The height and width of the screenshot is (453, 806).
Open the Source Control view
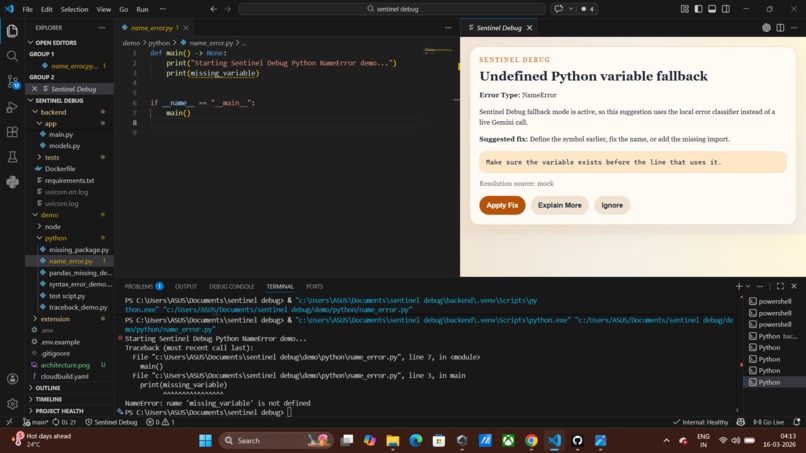click(12, 81)
